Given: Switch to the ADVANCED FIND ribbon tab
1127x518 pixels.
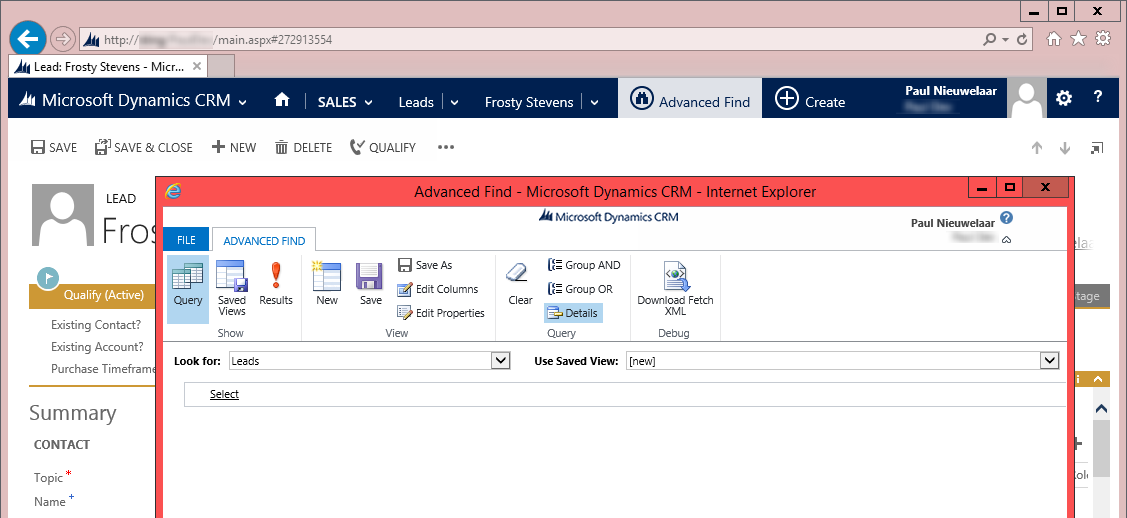Looking at the screenshot, I should coord(264,240).
